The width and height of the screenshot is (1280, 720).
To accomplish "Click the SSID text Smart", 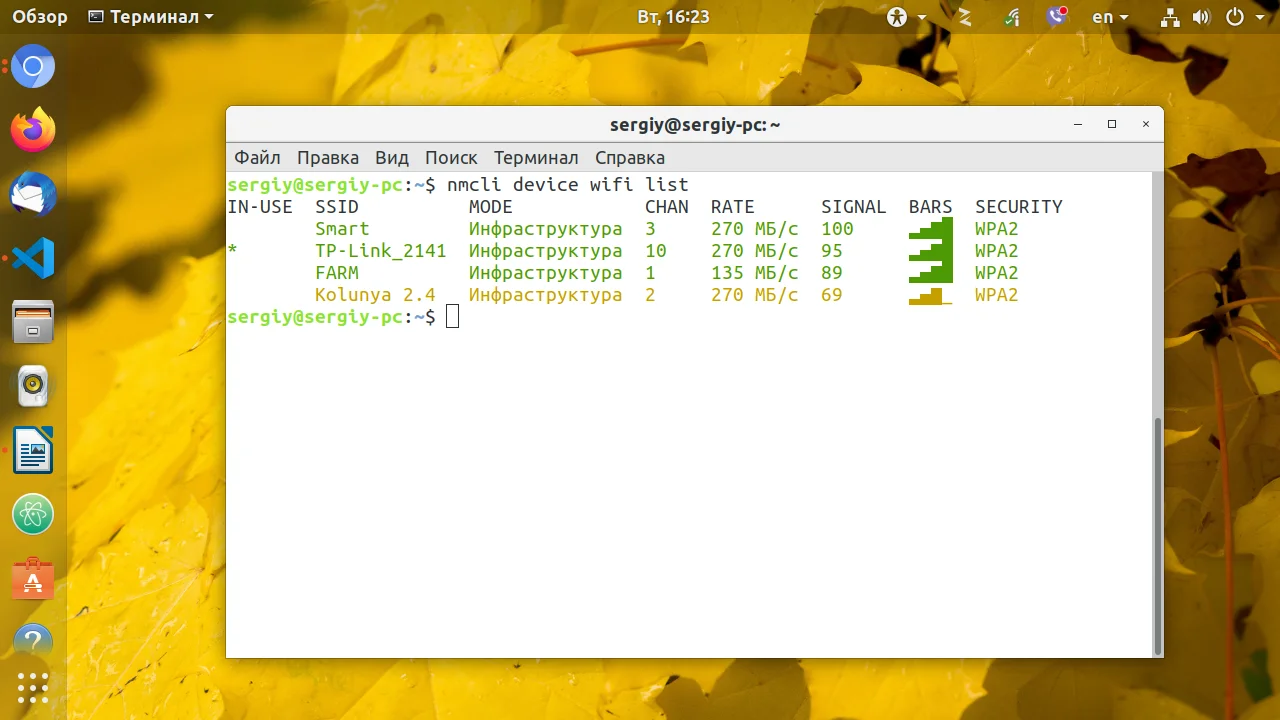I will [342, 229].
